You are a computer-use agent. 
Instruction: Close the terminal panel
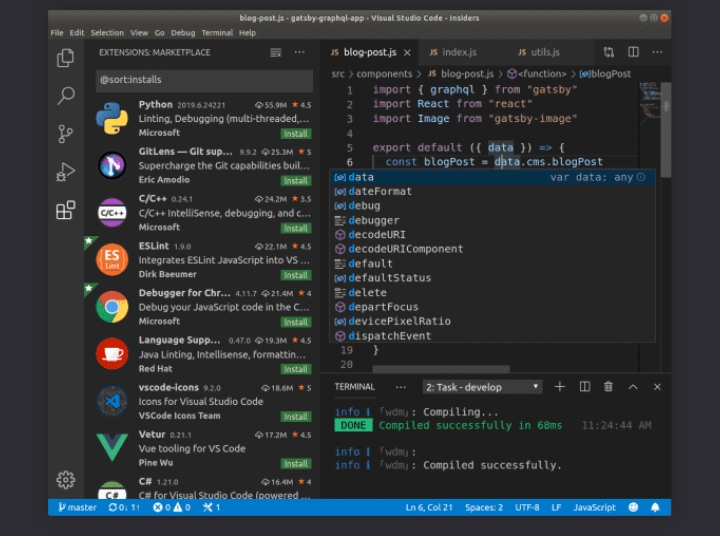click(657, 387)
